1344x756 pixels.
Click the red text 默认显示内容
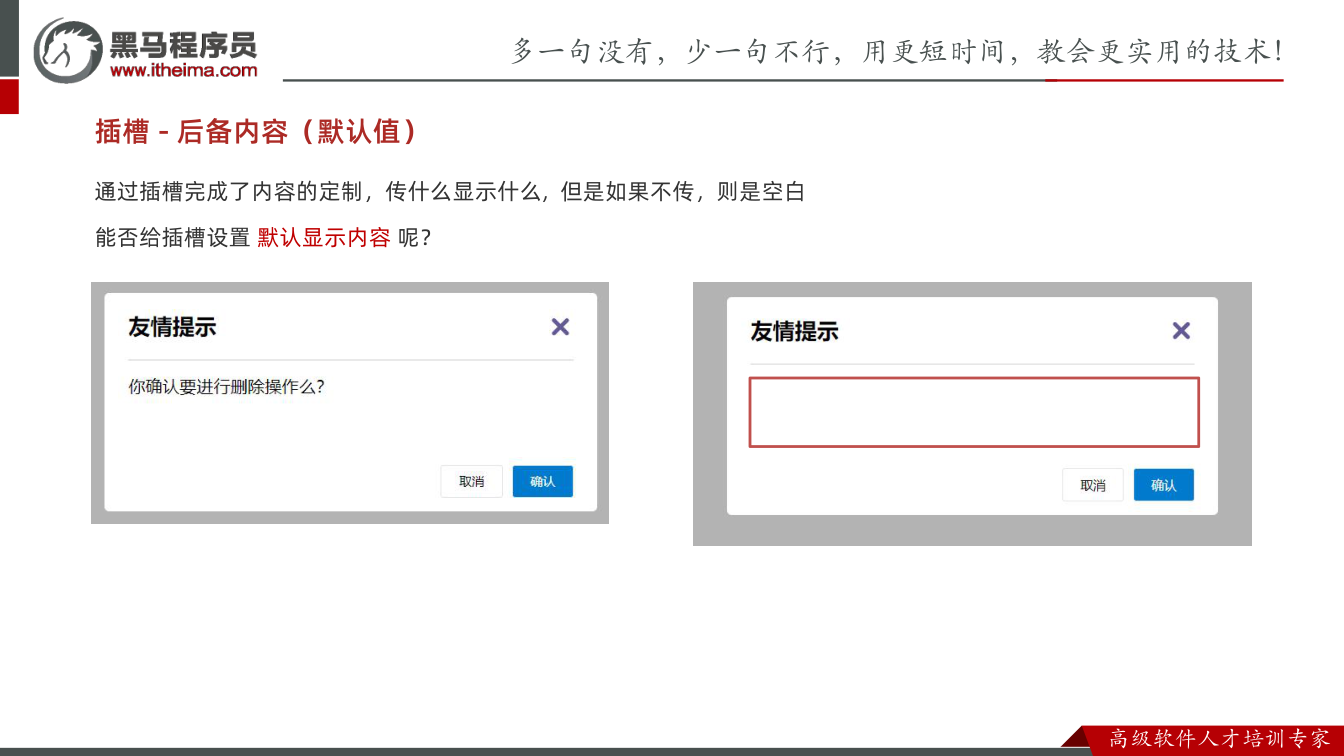pos(324,238)
